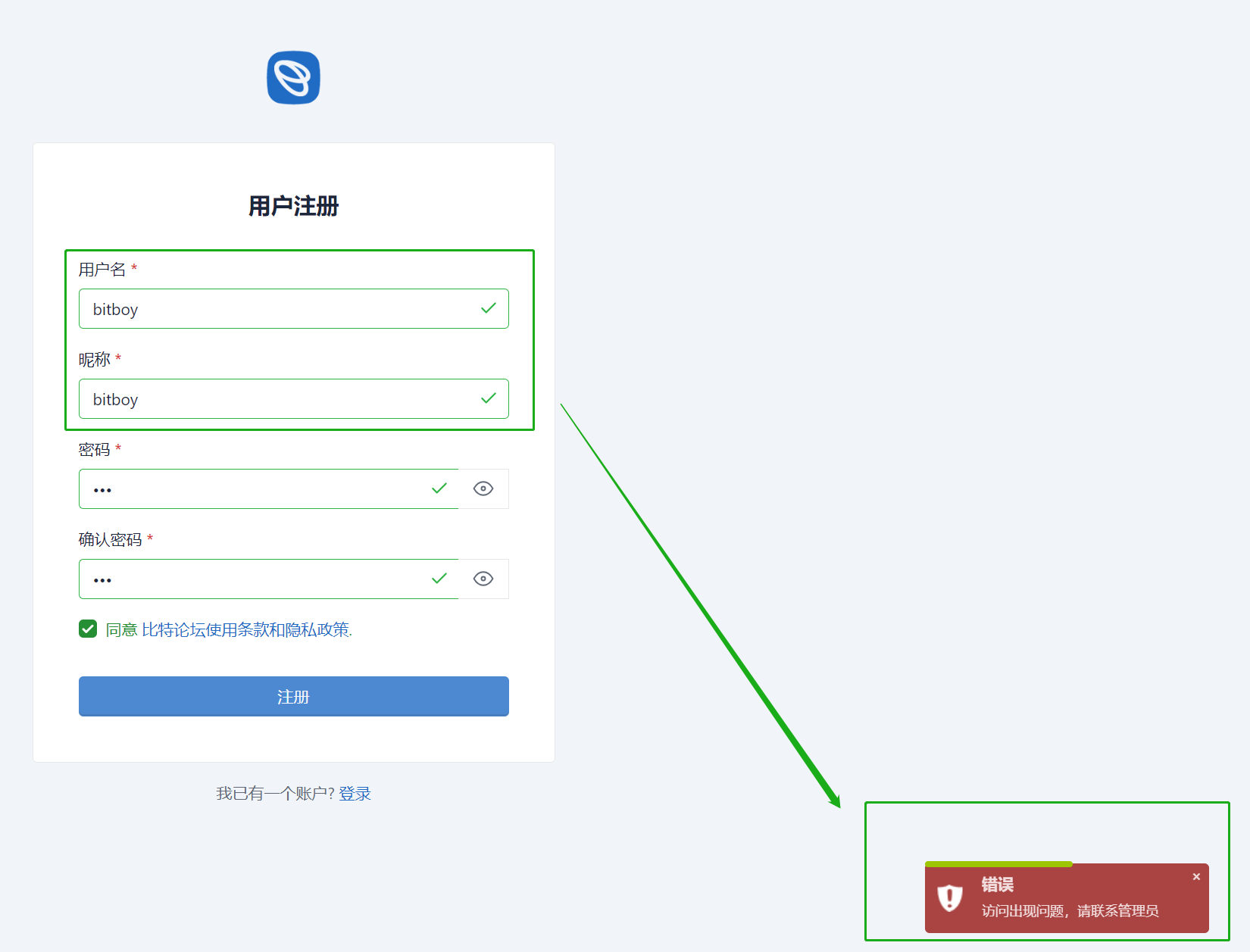Click the blue forum logo icon
This screenshot has height=952, width=1250.
(x=293, y=77)
